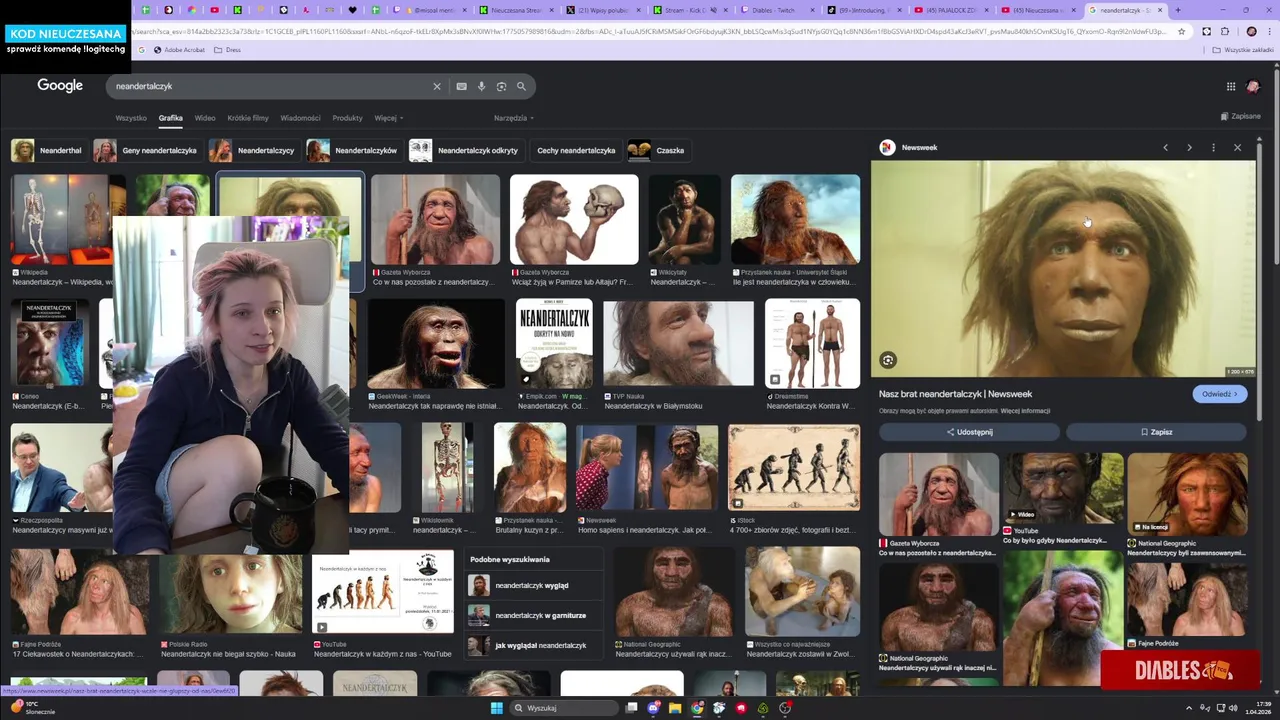
Task: Open a new browser tab
Action: [x=1178, y=10]
